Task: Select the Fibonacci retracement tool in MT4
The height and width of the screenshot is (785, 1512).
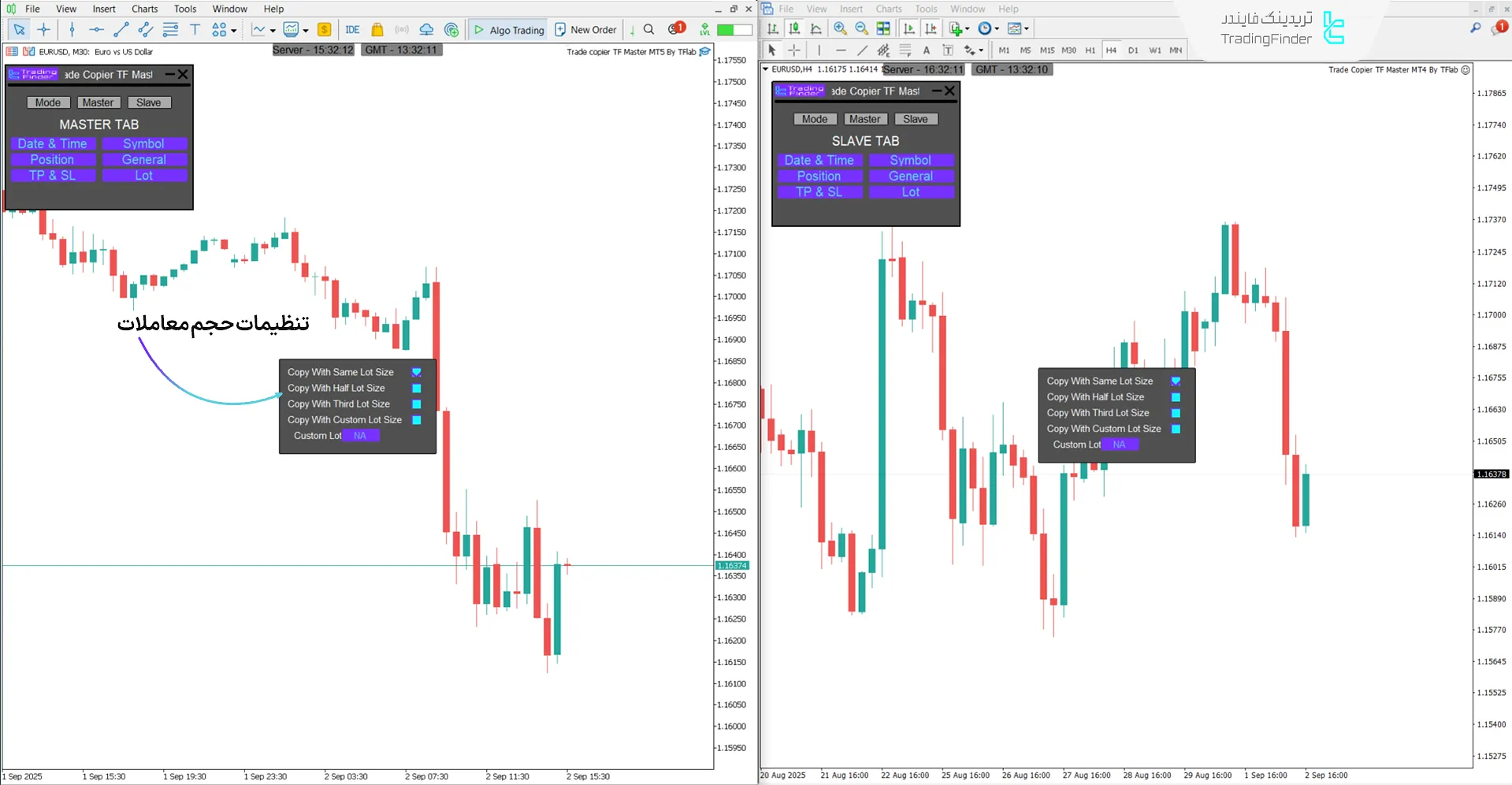Action: point(883,50)
